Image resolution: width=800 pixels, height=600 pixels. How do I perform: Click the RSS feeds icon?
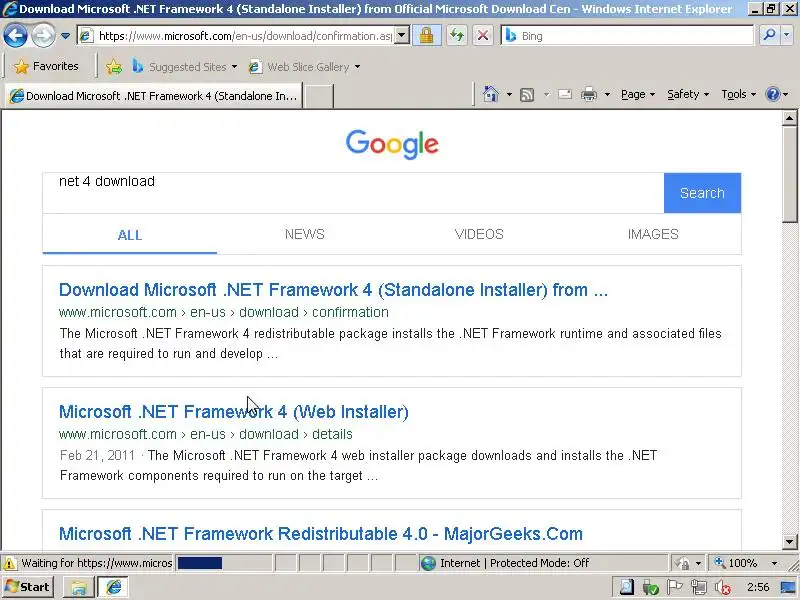[527, 94]
